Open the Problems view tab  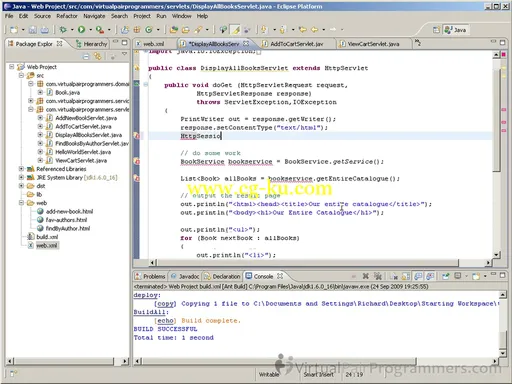(x=150, y=276)
